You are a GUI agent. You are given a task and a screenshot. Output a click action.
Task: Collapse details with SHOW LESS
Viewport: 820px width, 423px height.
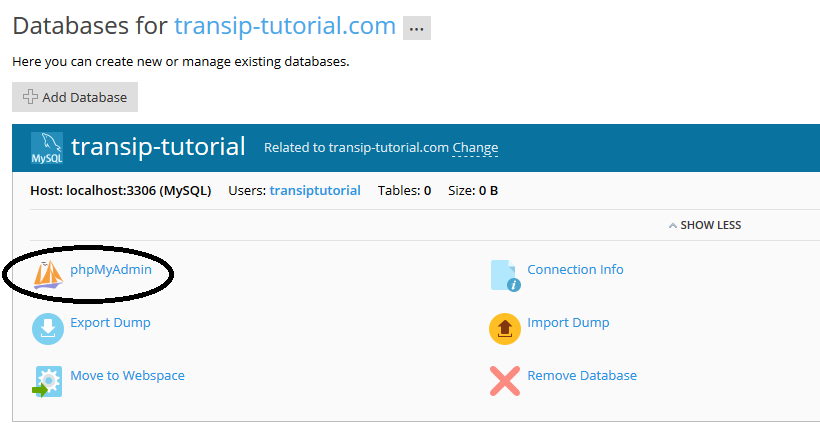point(705,225)
